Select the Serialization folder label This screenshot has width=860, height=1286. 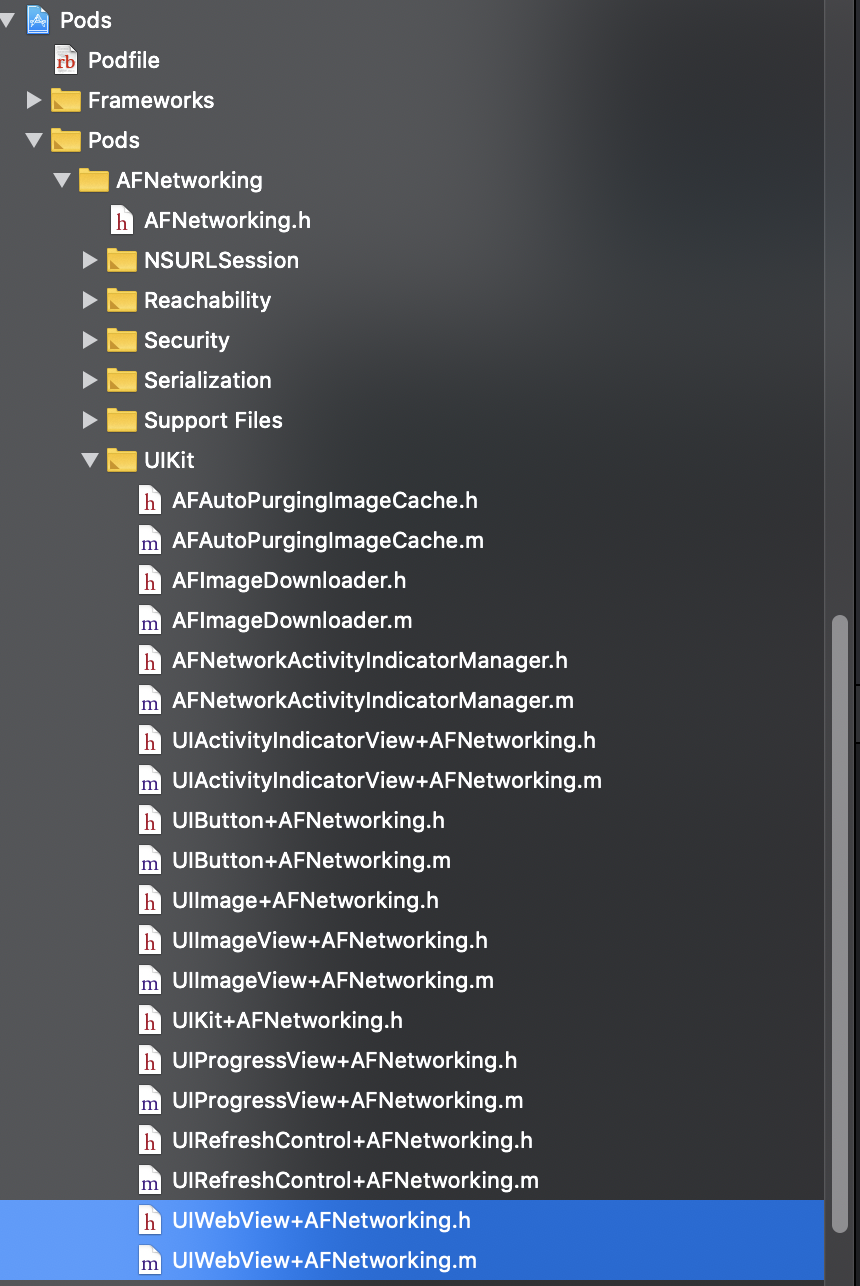pos(208,380)
